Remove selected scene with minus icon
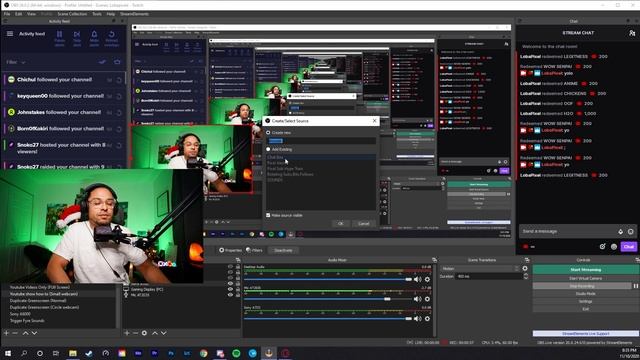This screenshot has height=360, width=640. pyautogui.click(x=15, y=333)
